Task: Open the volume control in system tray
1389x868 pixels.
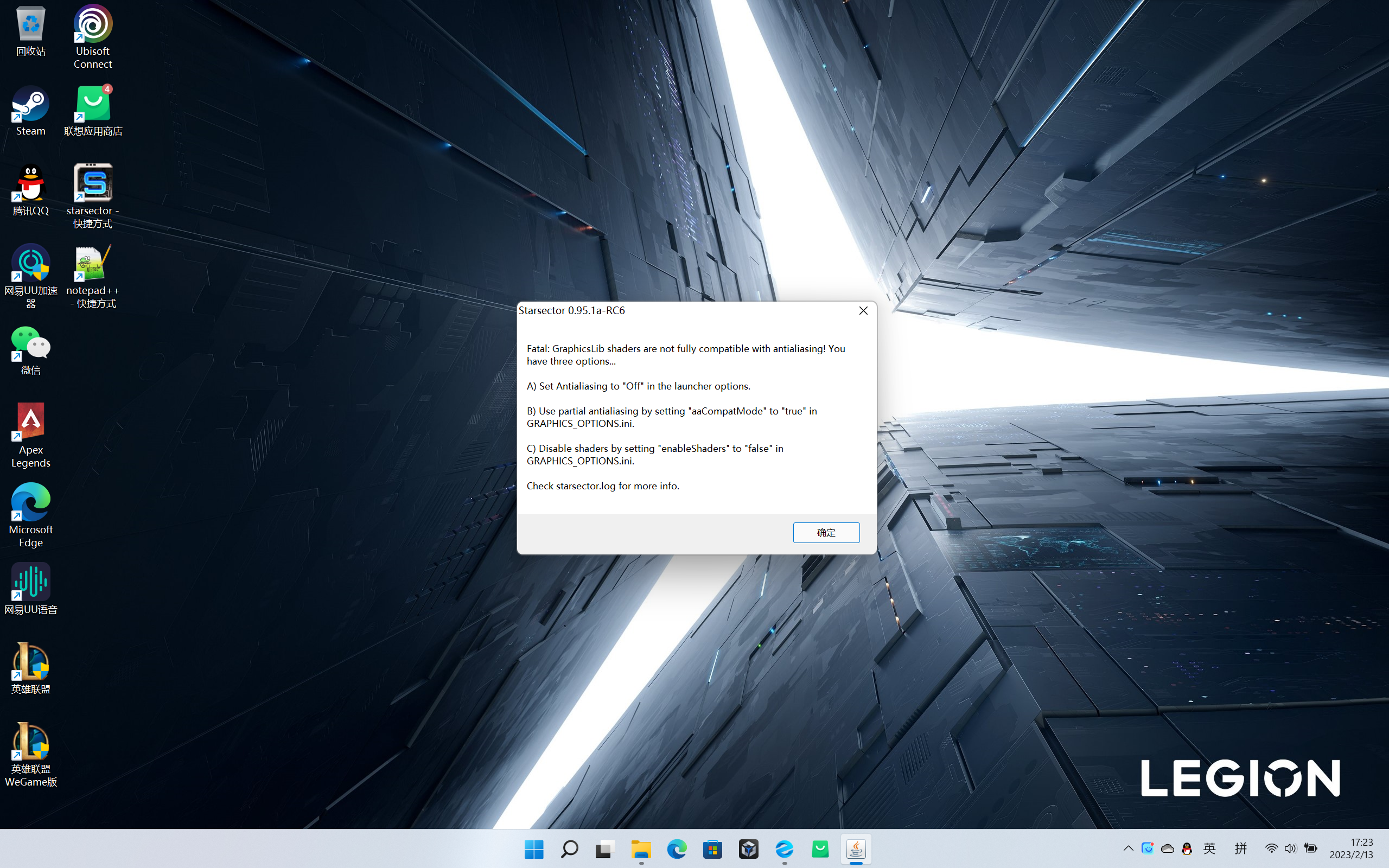Action: 1290,848
